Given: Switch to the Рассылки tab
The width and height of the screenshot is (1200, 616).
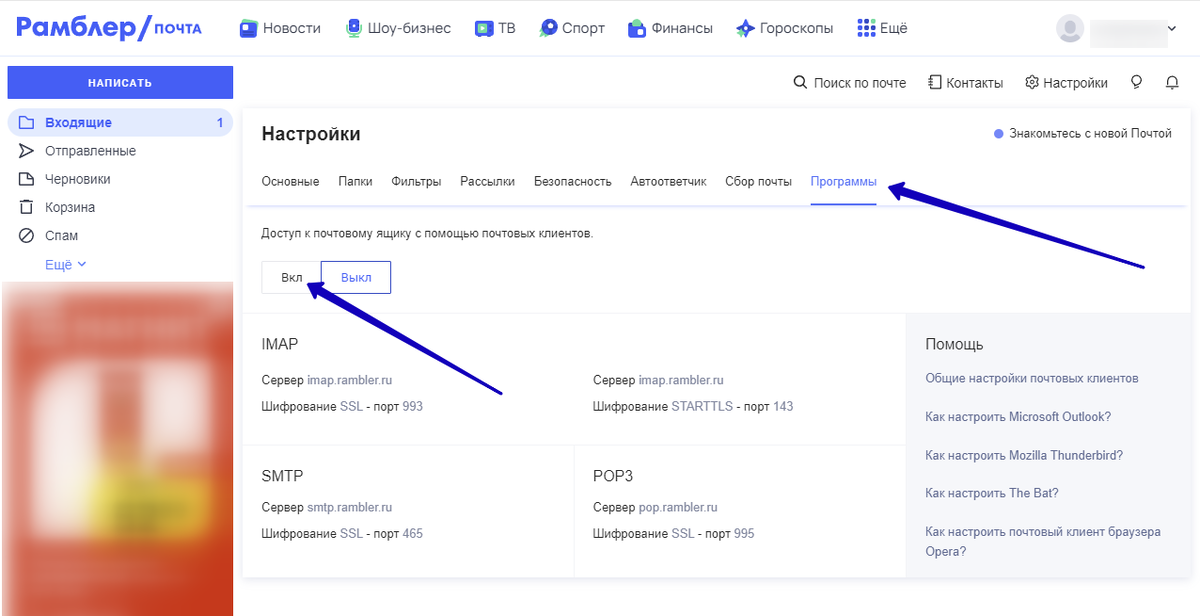Looking at the screenshot, I should click(x=487, y=182).
